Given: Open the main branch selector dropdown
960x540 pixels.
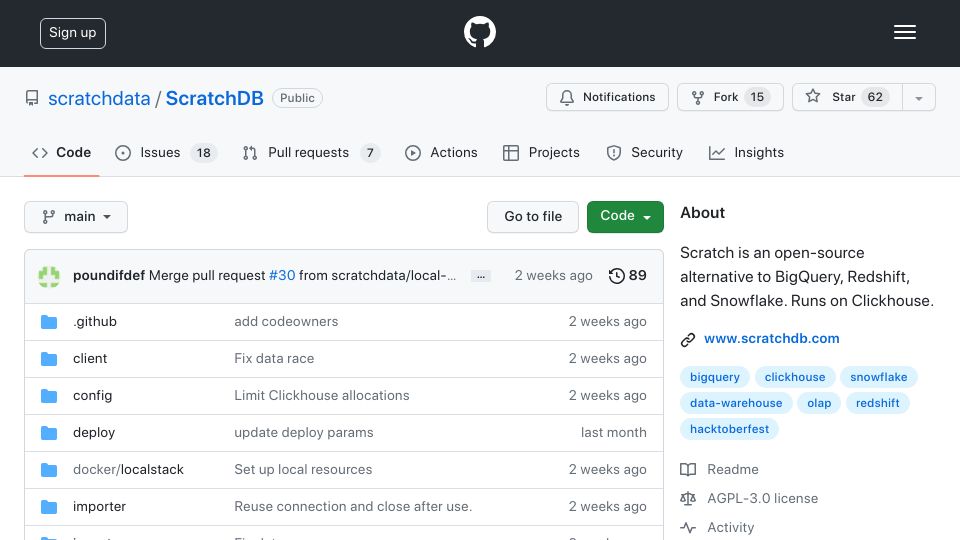Looking at the screenshot, I should [x=76, y=217].
